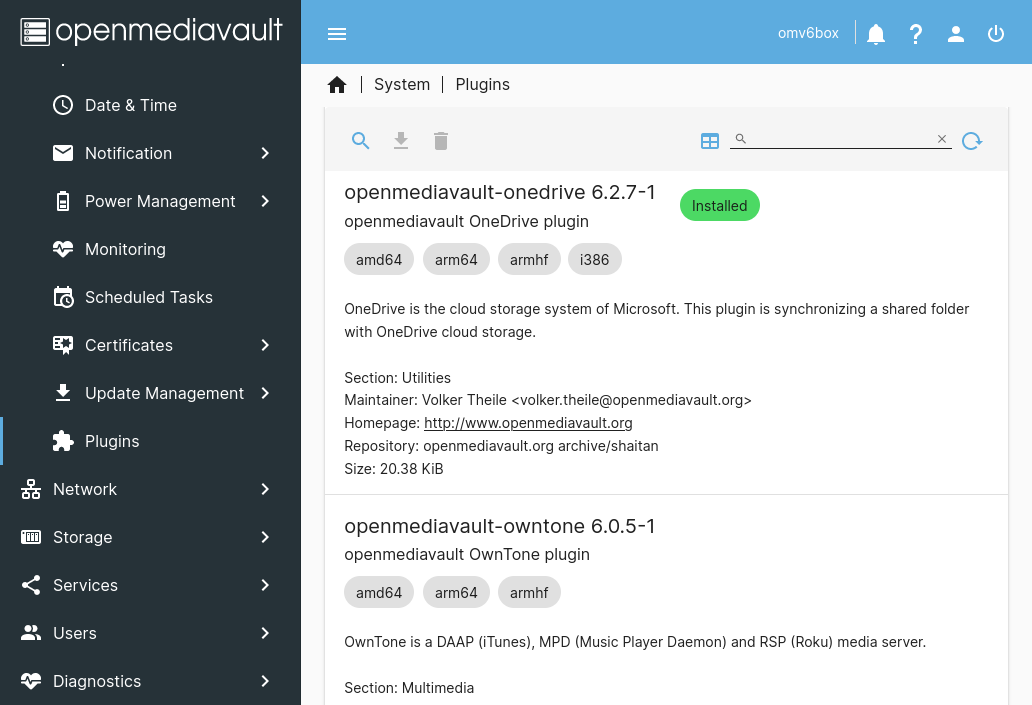Focus the plugin search input field
1032x705 pixels.
840,139
